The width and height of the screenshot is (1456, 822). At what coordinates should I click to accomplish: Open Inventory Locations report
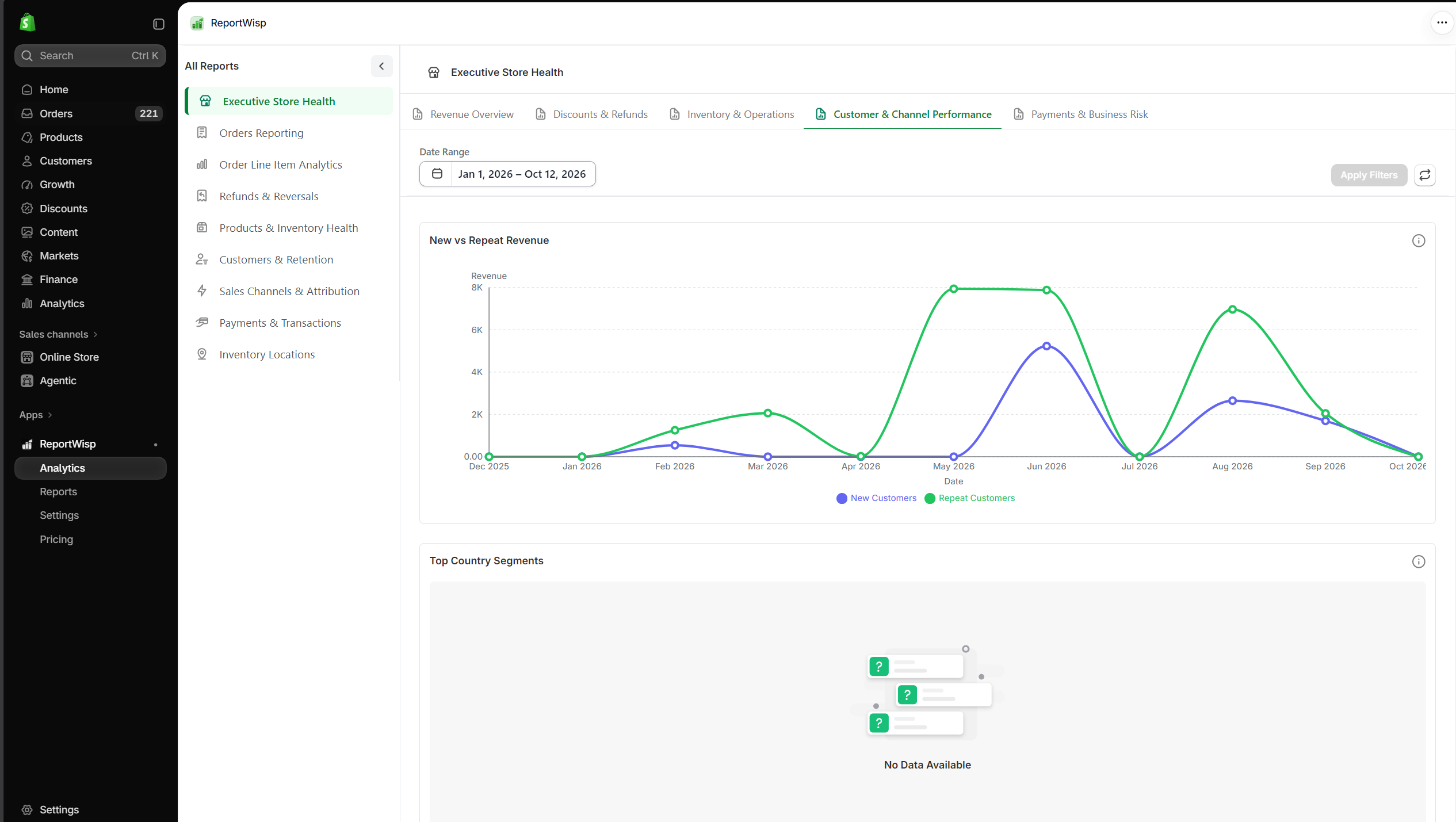point(289,354)
